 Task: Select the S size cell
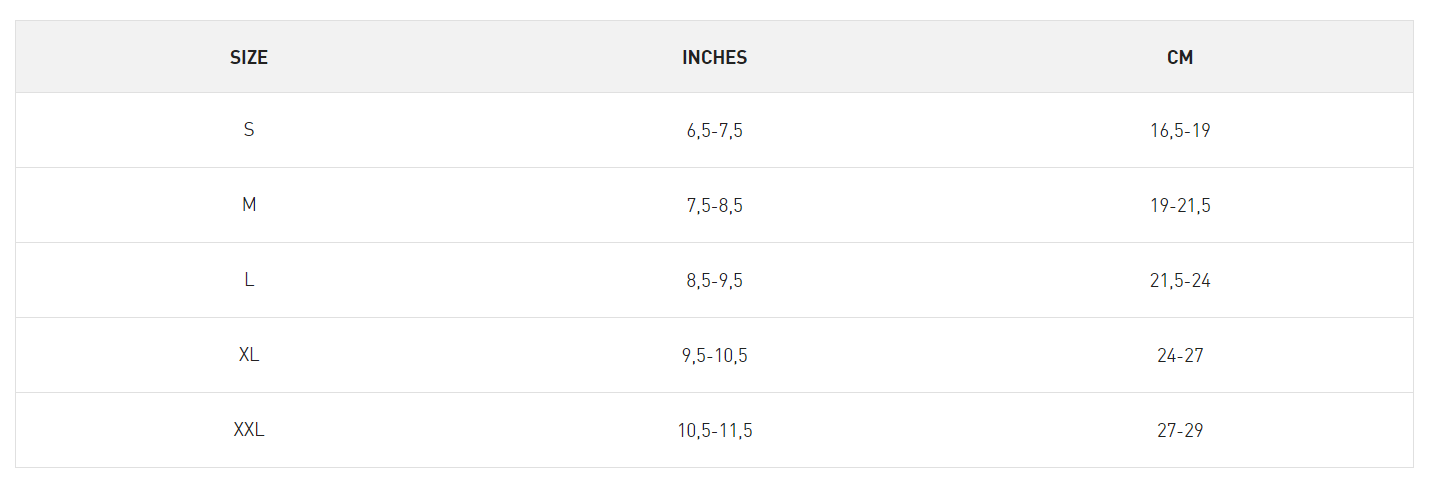249,130
